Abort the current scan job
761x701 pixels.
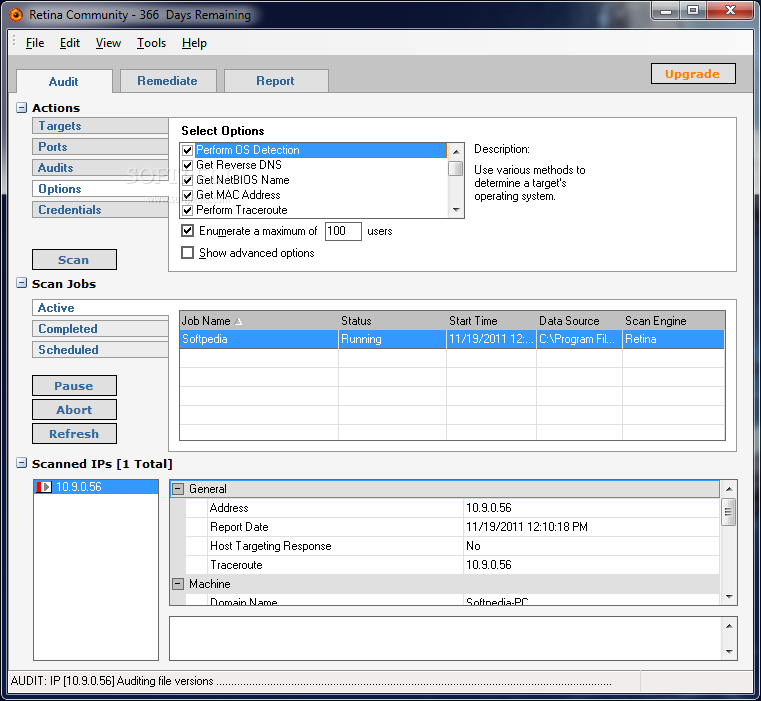tap(74, 410)
